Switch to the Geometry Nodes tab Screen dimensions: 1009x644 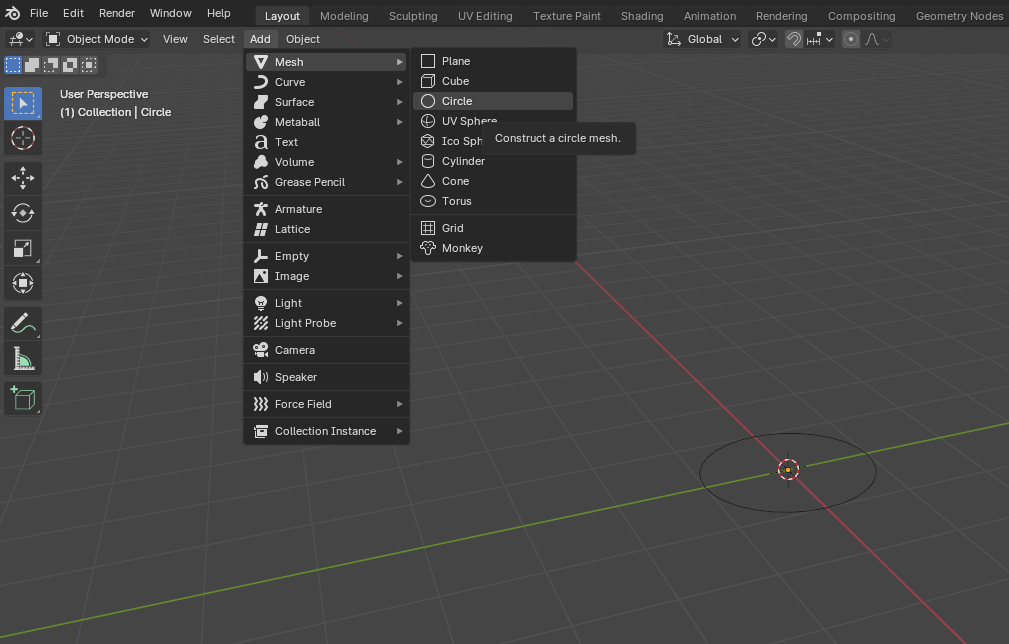coord(959,16)
